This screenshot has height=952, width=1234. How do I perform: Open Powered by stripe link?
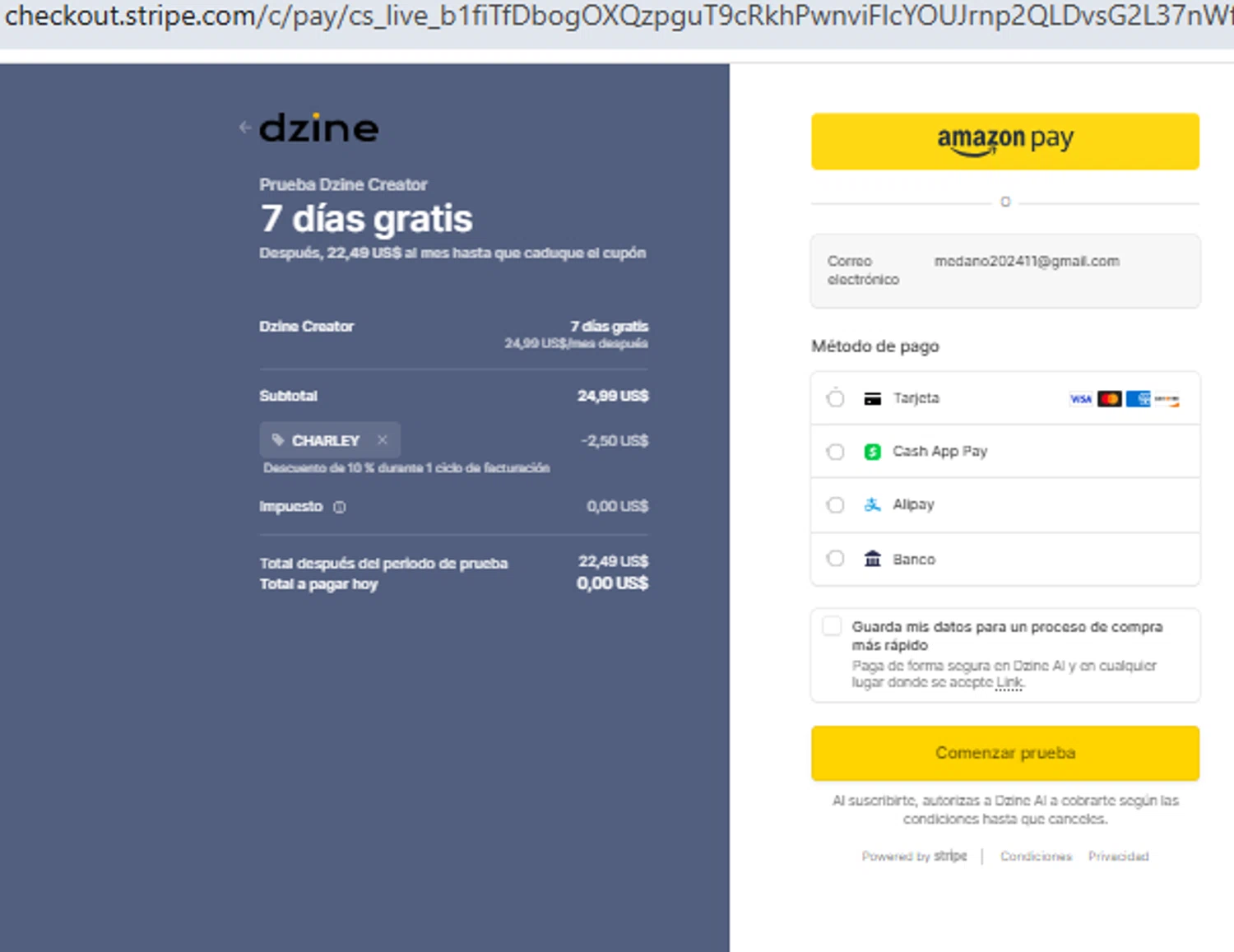pyautogui.click(x=914, y=857)
